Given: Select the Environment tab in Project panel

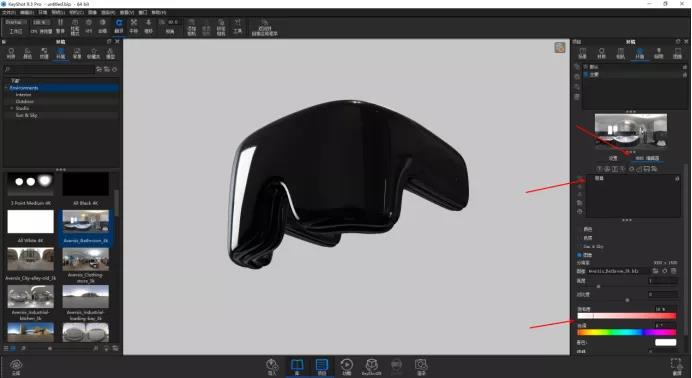Looking at the screenshot, I should coord(639,54).
